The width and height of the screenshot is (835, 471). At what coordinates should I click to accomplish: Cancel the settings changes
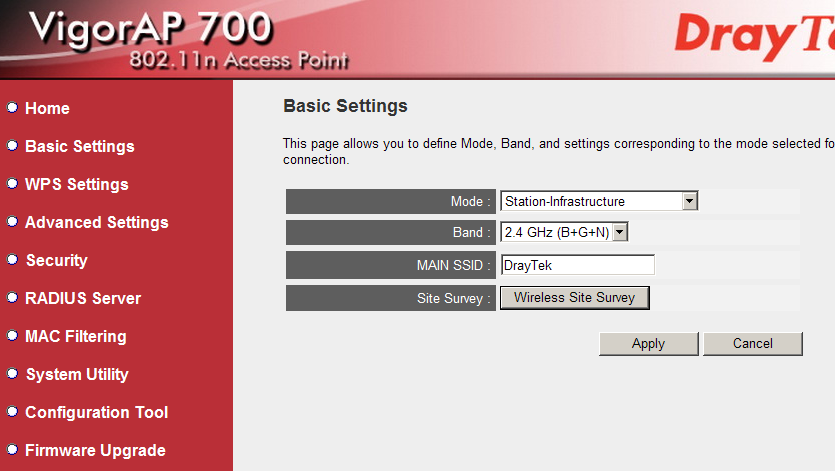tap(752, 343)
